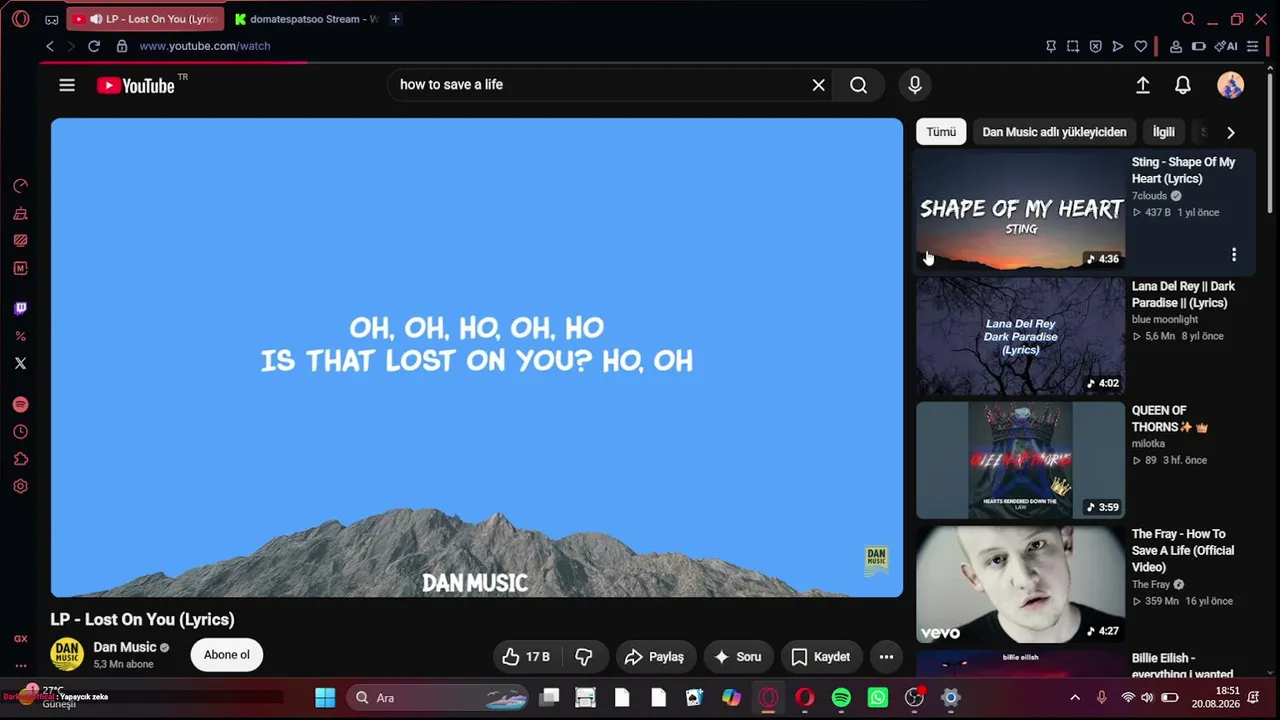
Task: Open the LP - Lost On You video title
Action: [x=143, y=620]
